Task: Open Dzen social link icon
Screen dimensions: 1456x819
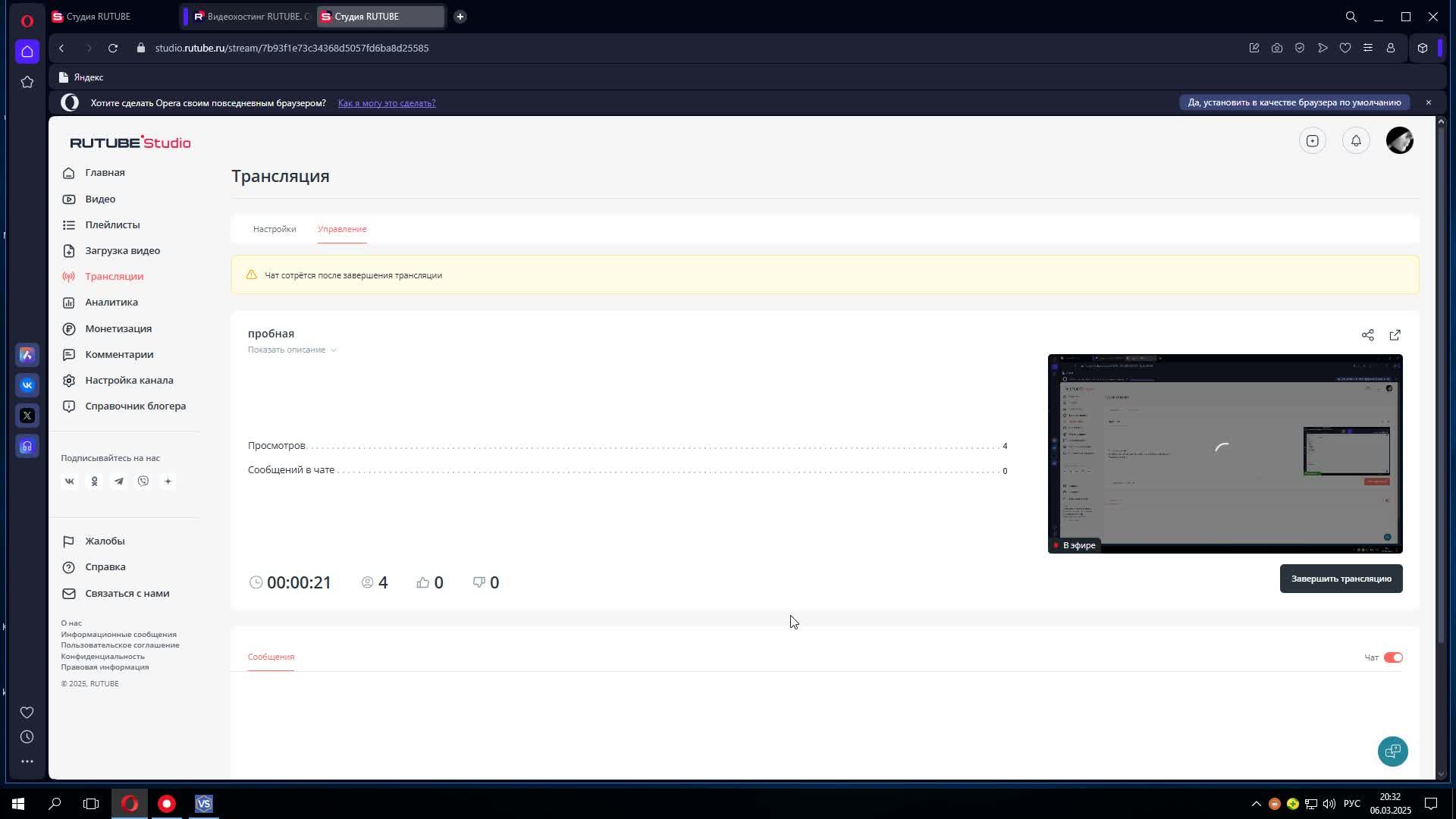Action: coord(168,482)
